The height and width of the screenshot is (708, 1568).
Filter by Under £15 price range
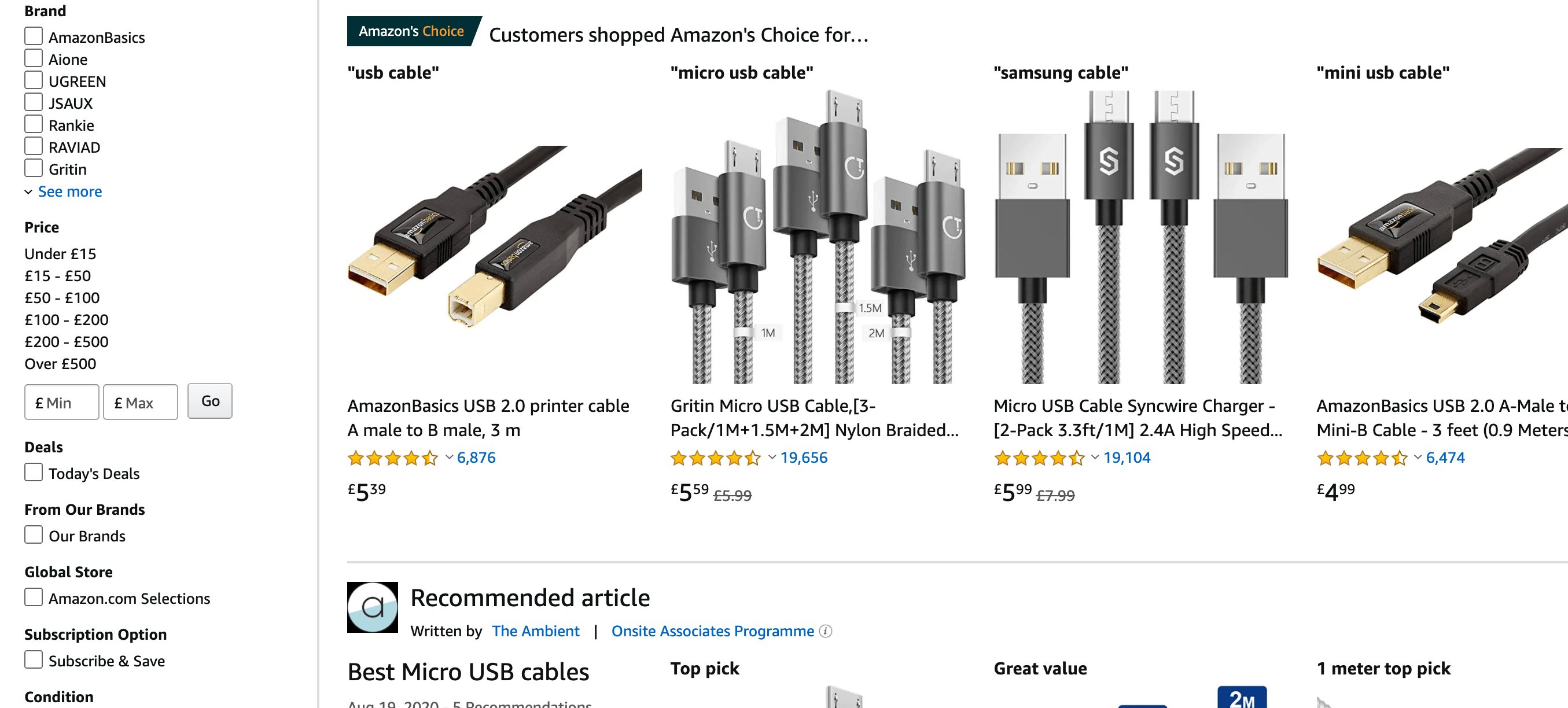60,254
